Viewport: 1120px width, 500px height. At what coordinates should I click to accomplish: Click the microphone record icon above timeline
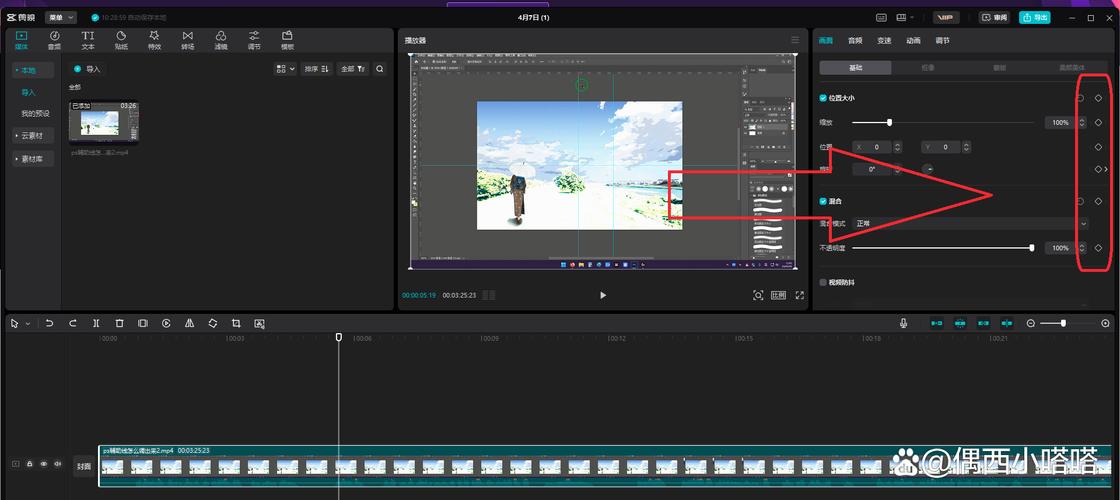903,323
